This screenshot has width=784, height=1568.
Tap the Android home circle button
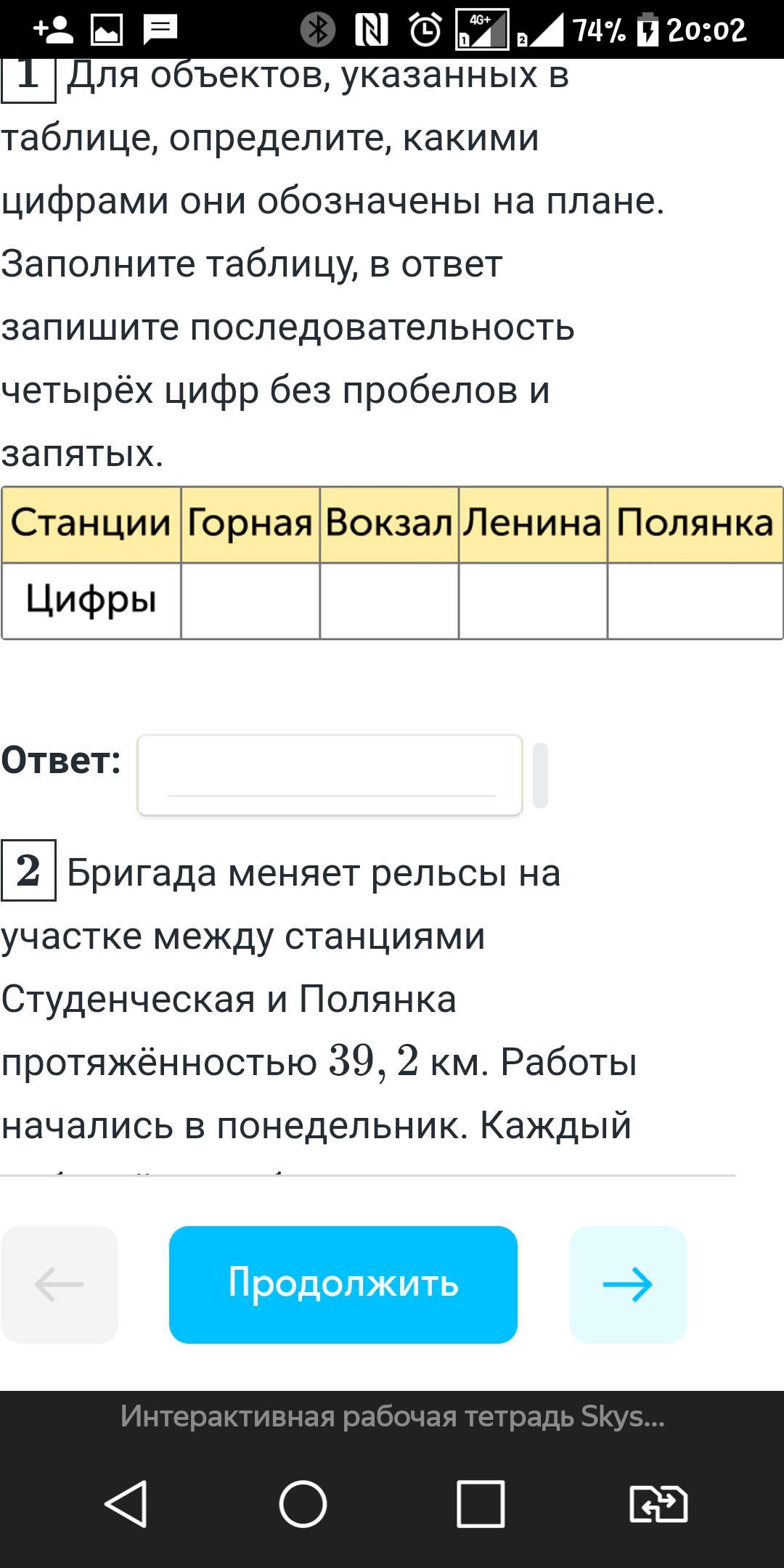[303, 1503]
